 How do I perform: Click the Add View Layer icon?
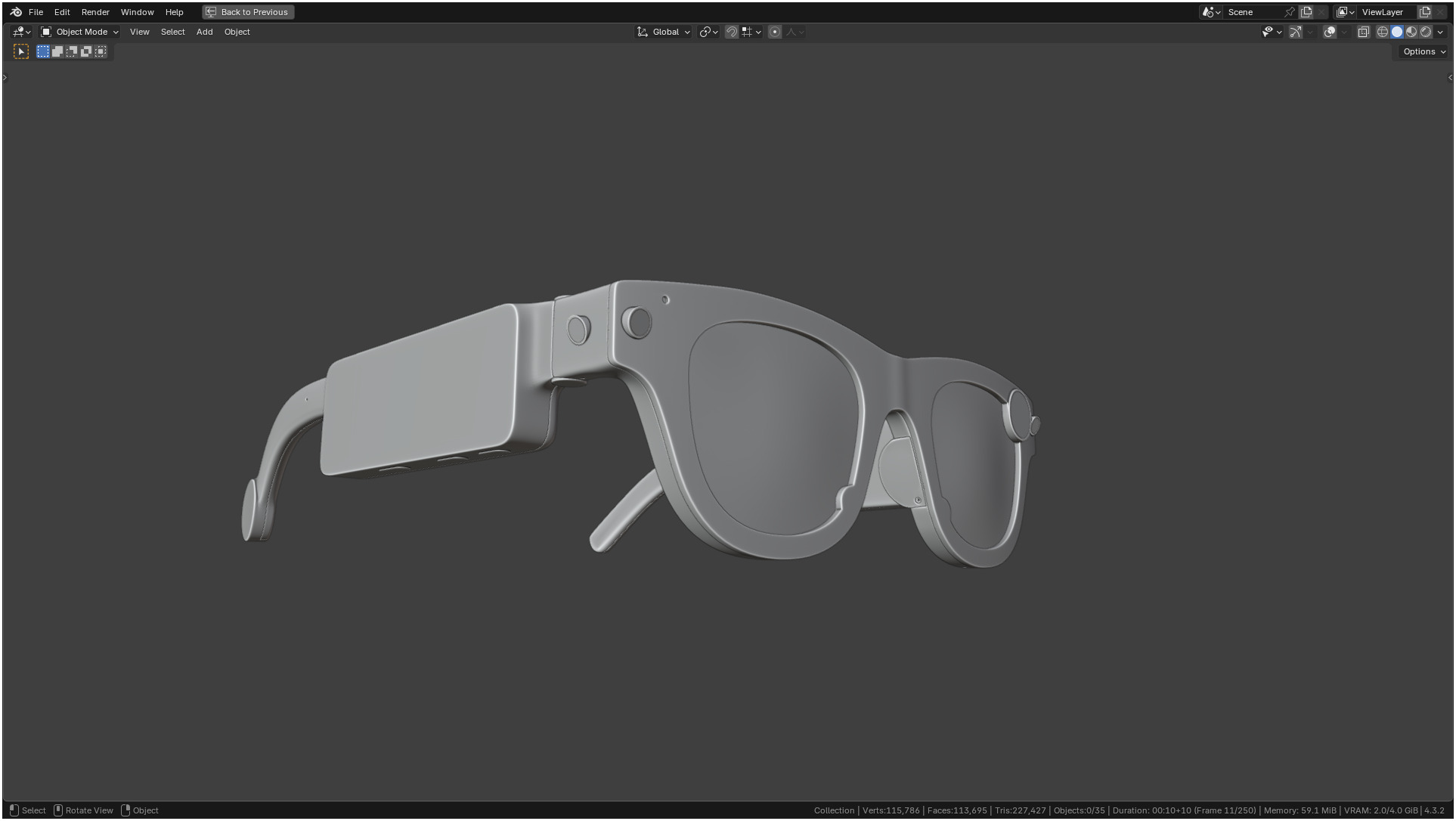(1425, 12)
